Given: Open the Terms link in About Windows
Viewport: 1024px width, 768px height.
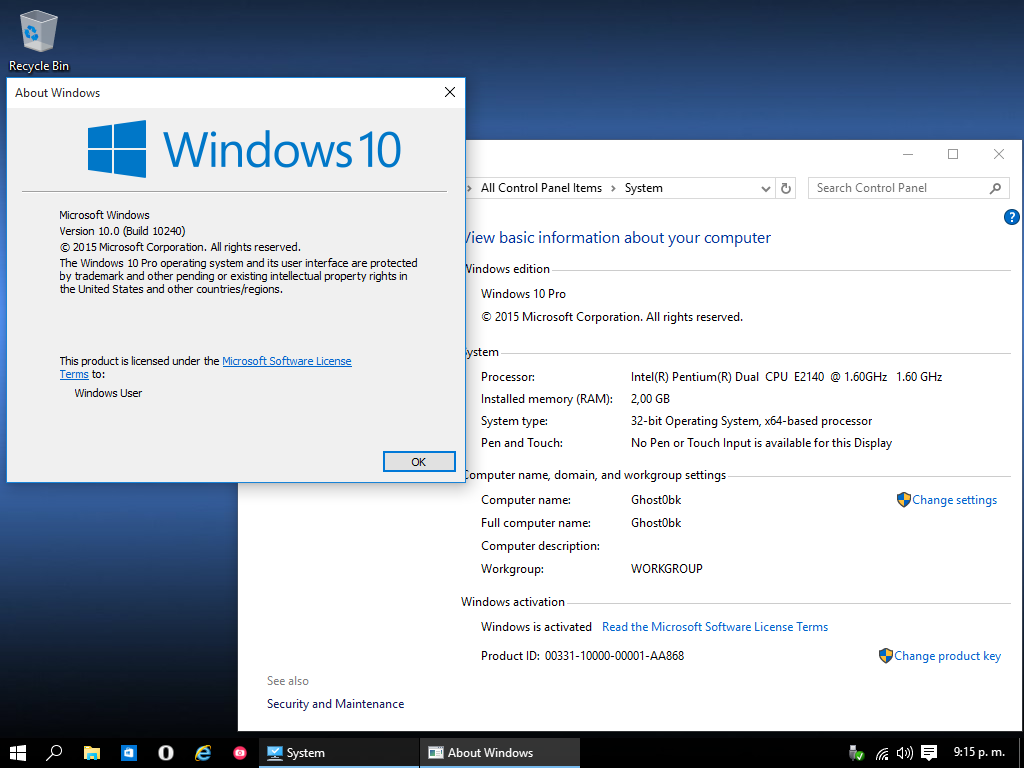Looking at the screenshot, I should coord(74,374).
